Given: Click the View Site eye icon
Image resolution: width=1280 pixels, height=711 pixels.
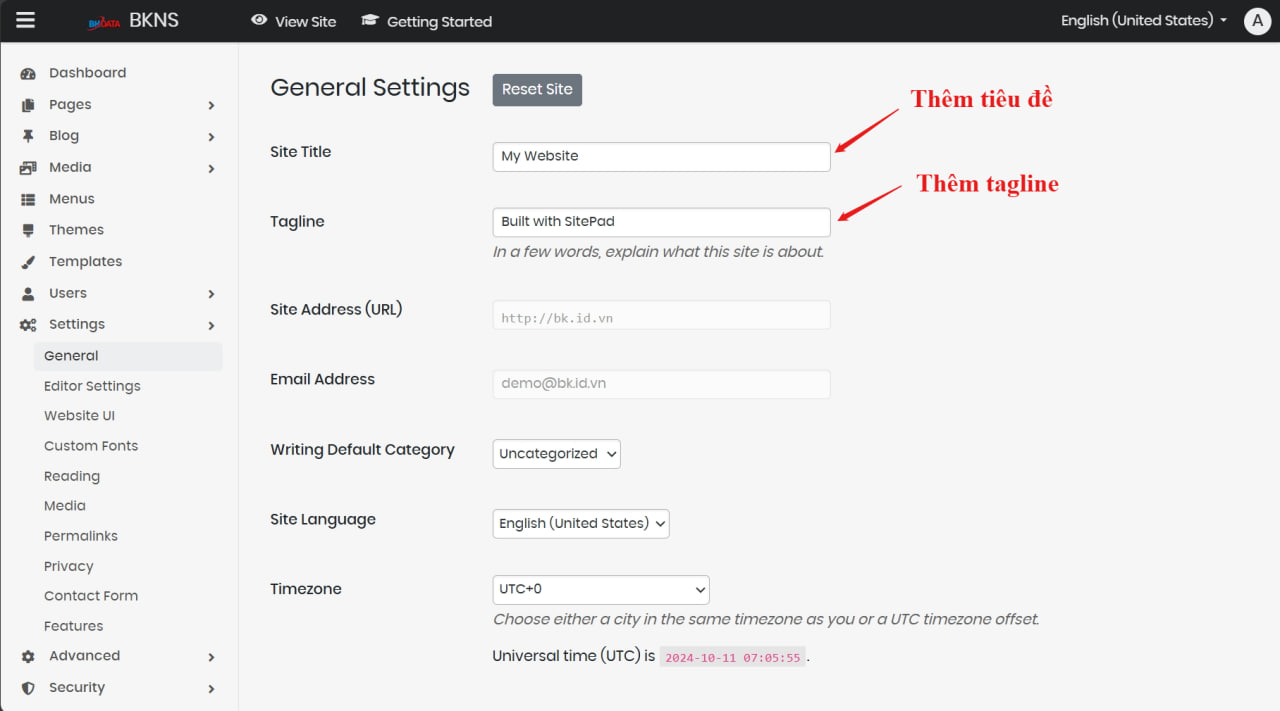Looking at the screenshot, I should click(x=259, y=20).
